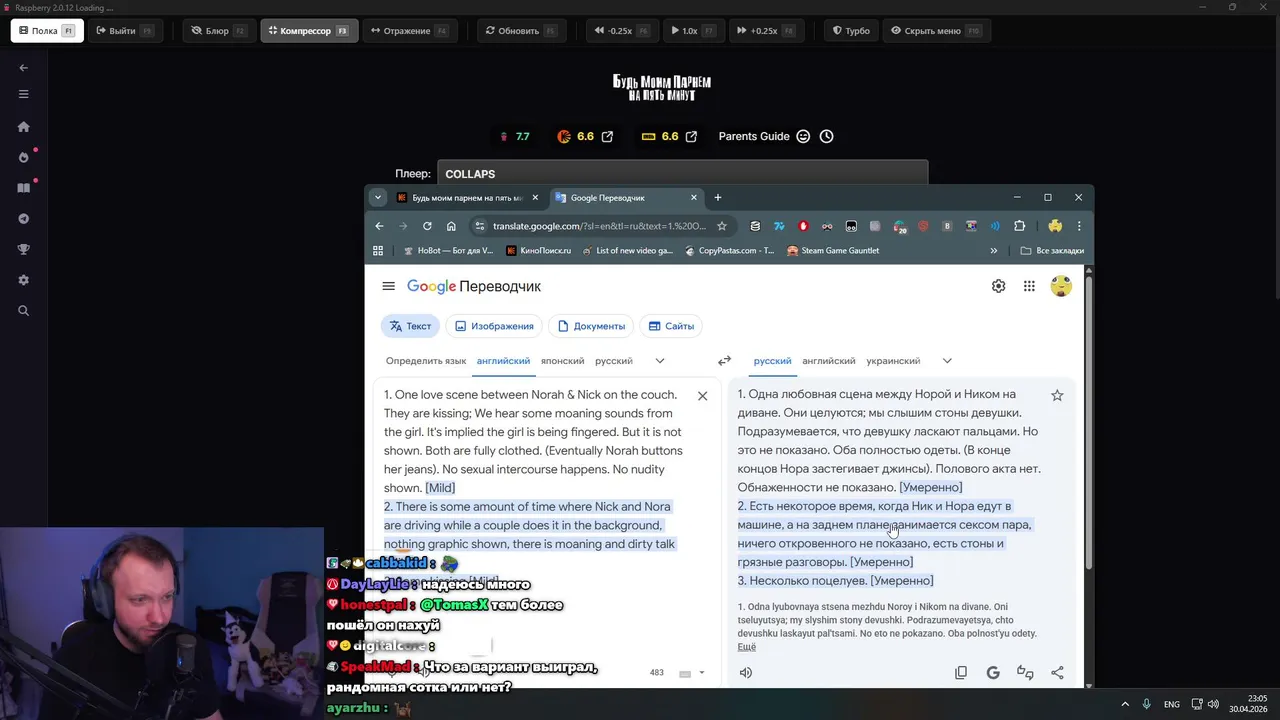This screenshot has height=720, width=1280.
Task: Click the smiley icon next to Parents Guide
Action: tap(803, 136)
